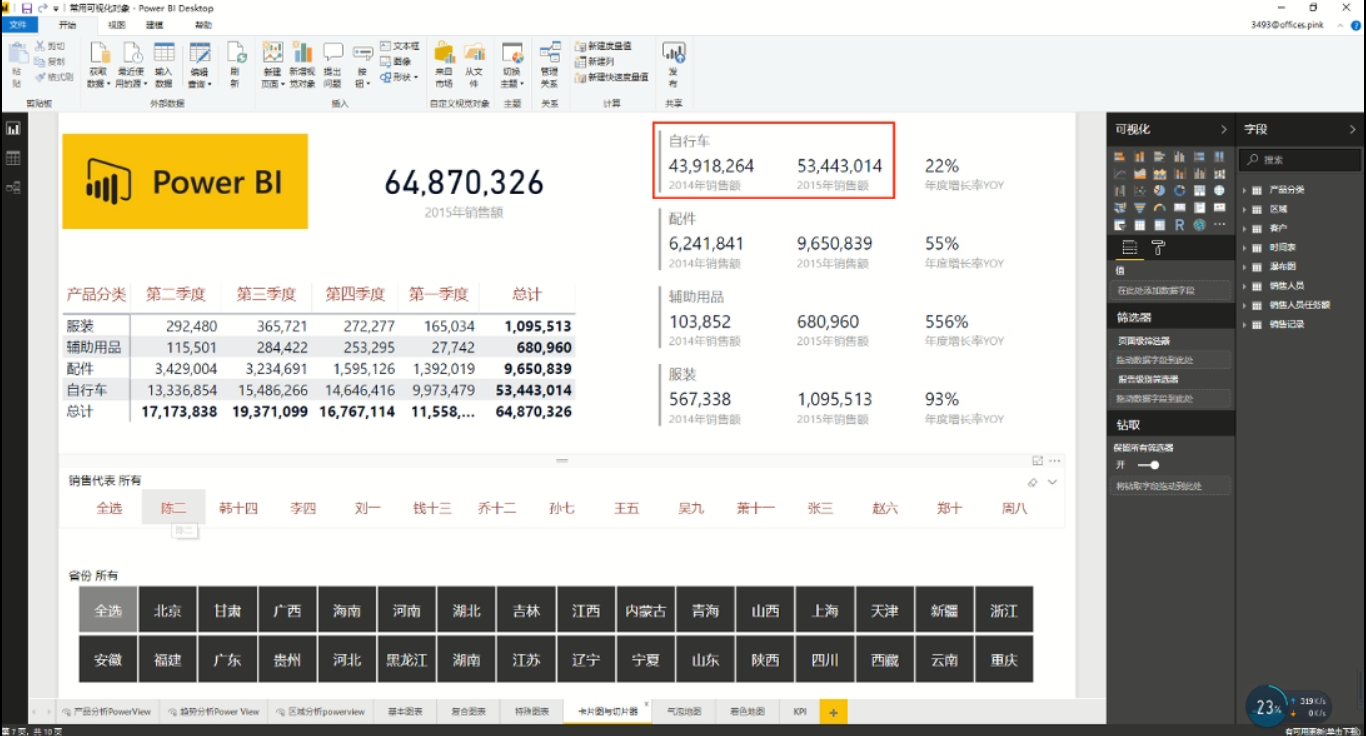
Task: Select the donut chart visualization icon
Action: 1179,190
